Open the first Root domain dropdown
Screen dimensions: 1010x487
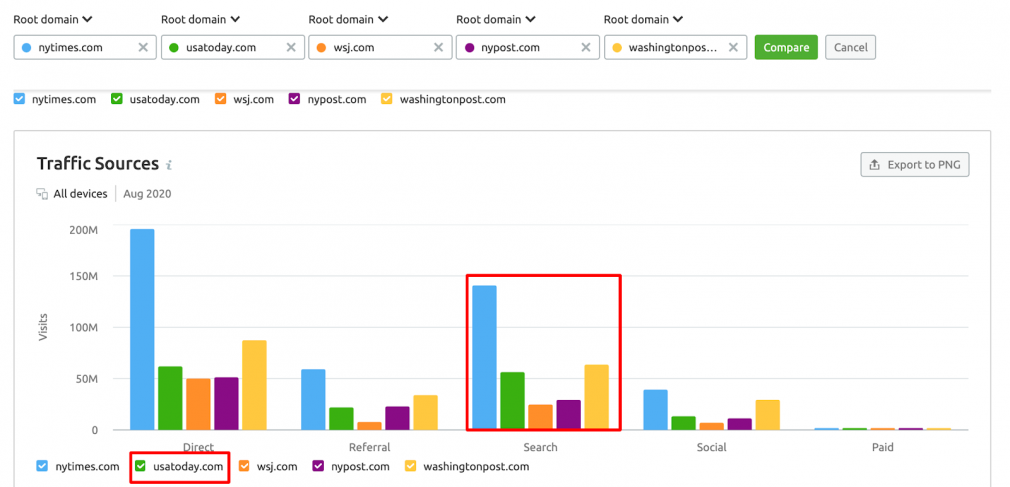coord(52,19)
